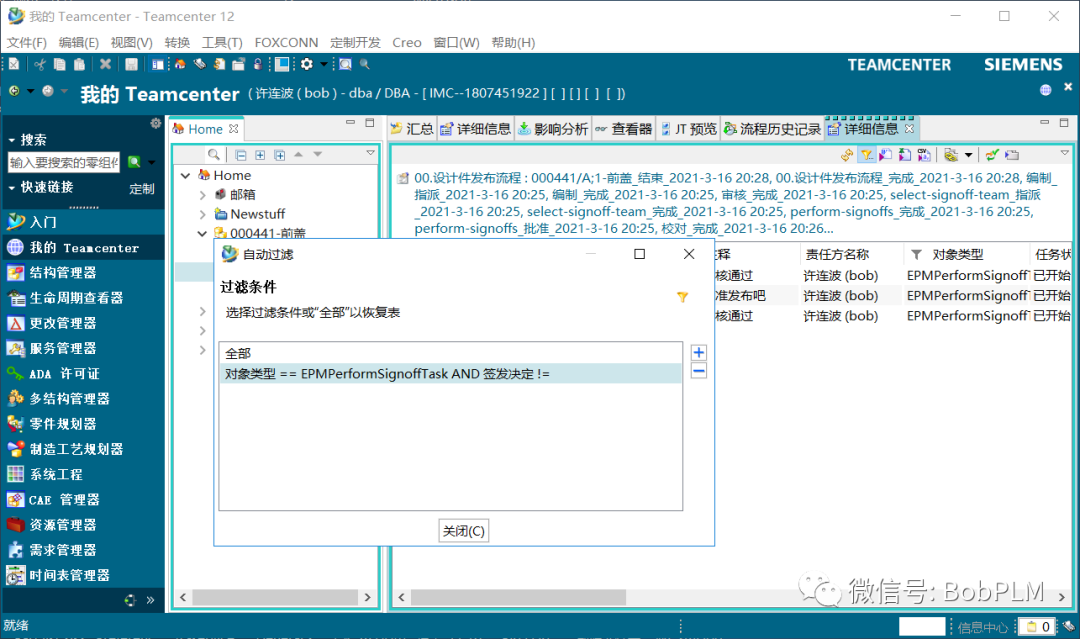Open 生命周期查看器 application
The image size is (1080, 639).
84,297
